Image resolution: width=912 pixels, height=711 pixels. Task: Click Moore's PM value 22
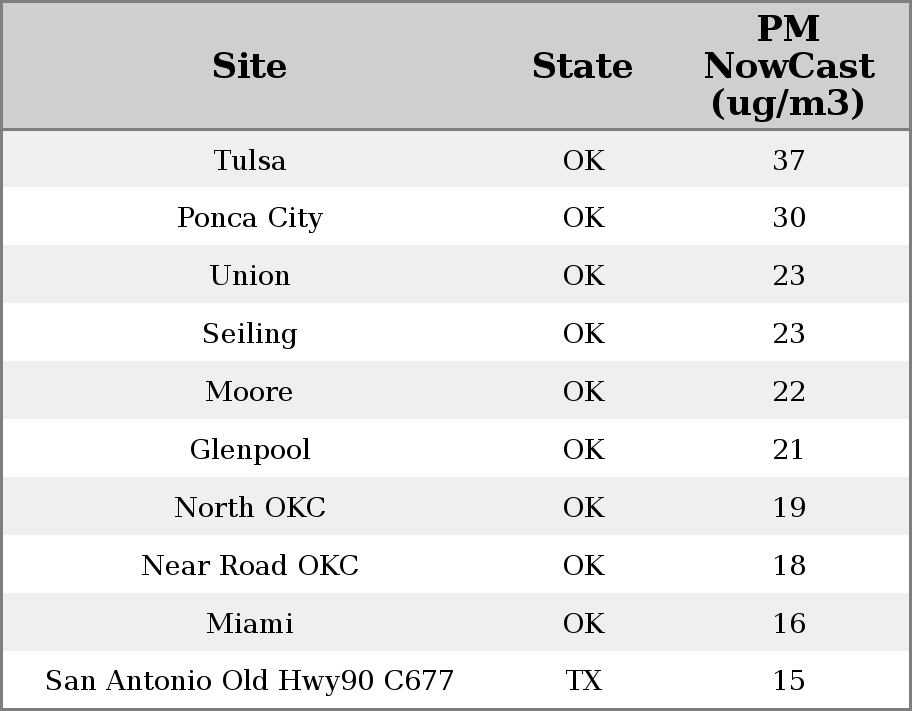point(789,391)
